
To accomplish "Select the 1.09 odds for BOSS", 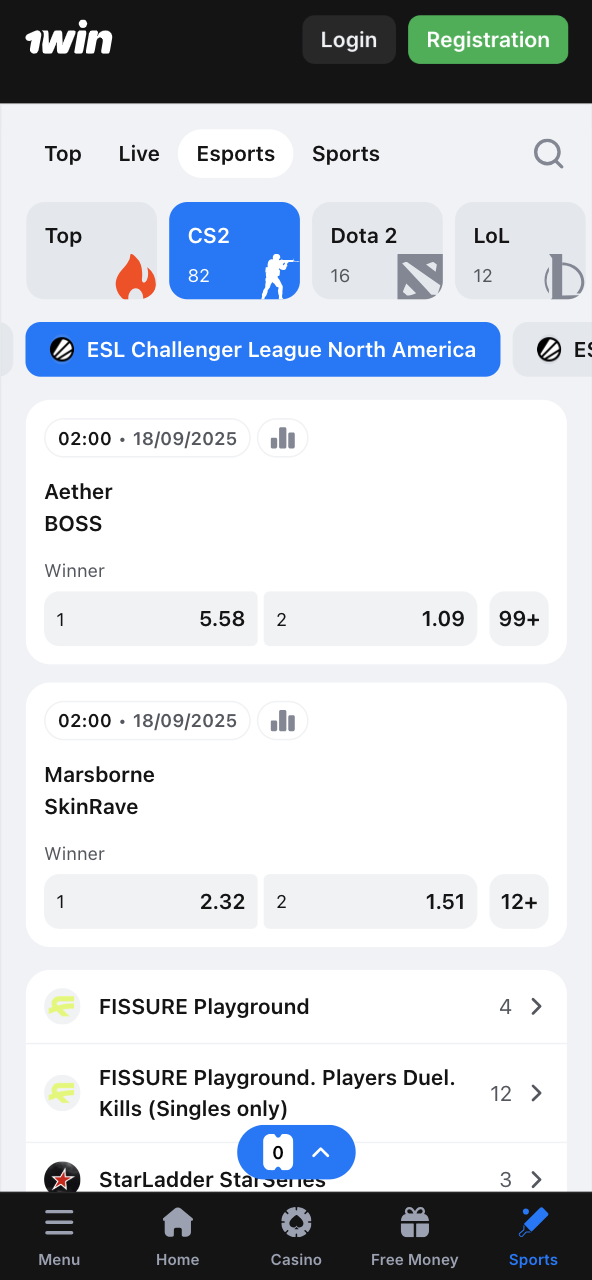I will tap(370, 619).
